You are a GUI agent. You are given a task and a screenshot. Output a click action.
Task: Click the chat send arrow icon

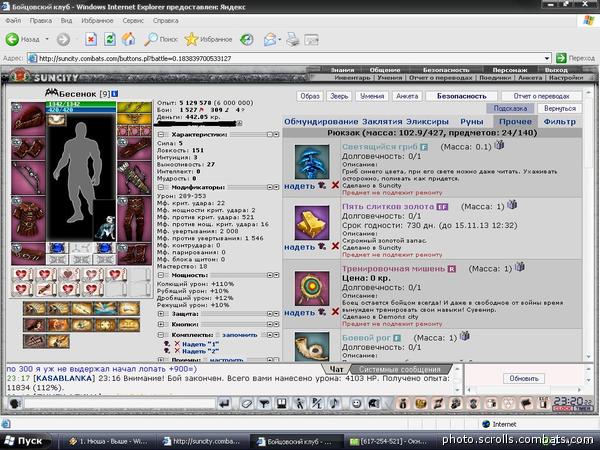225,403
